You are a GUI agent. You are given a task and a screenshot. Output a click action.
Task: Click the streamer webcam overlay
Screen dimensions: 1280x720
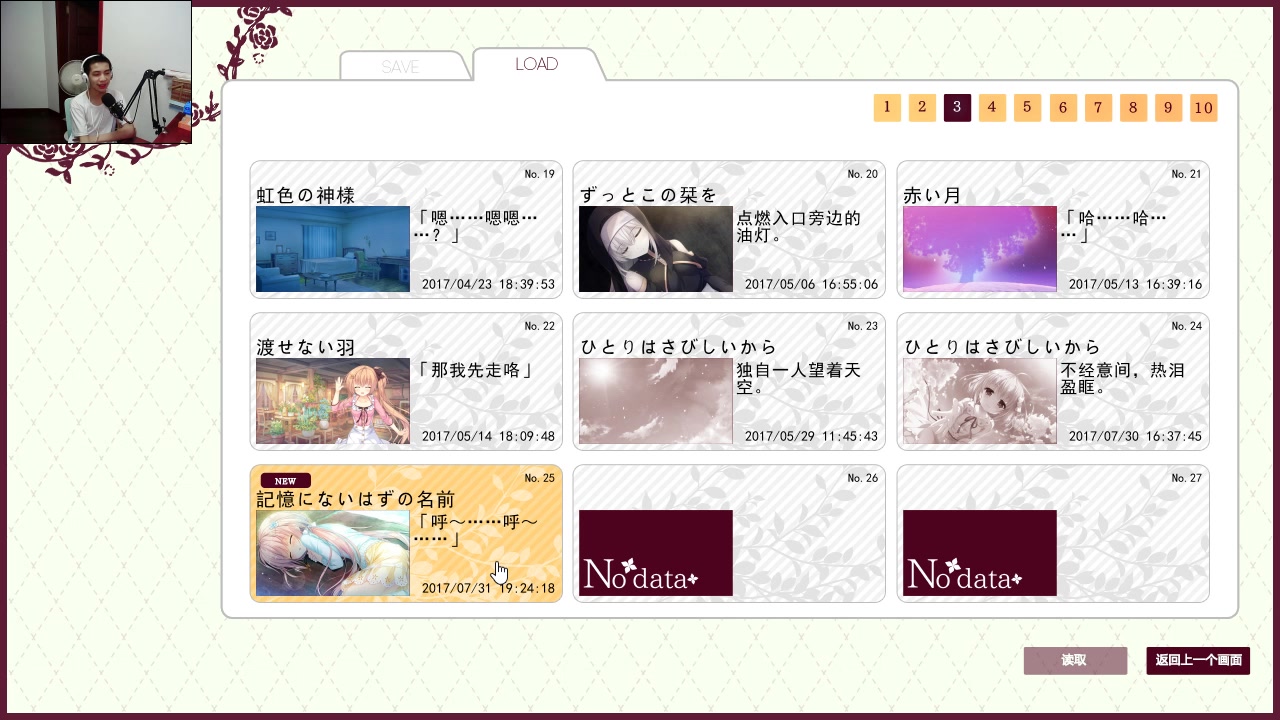[x=96, y=72]
